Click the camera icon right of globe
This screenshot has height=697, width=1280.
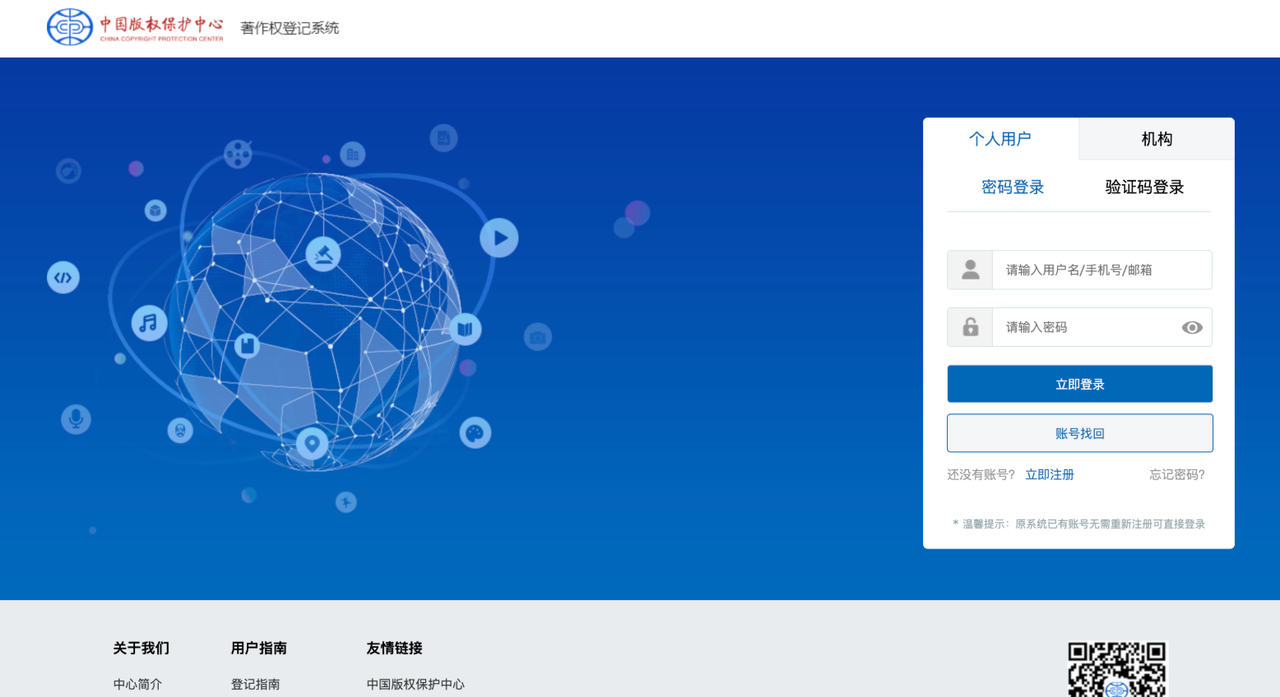pyautogui.click(x=538, y=337)
